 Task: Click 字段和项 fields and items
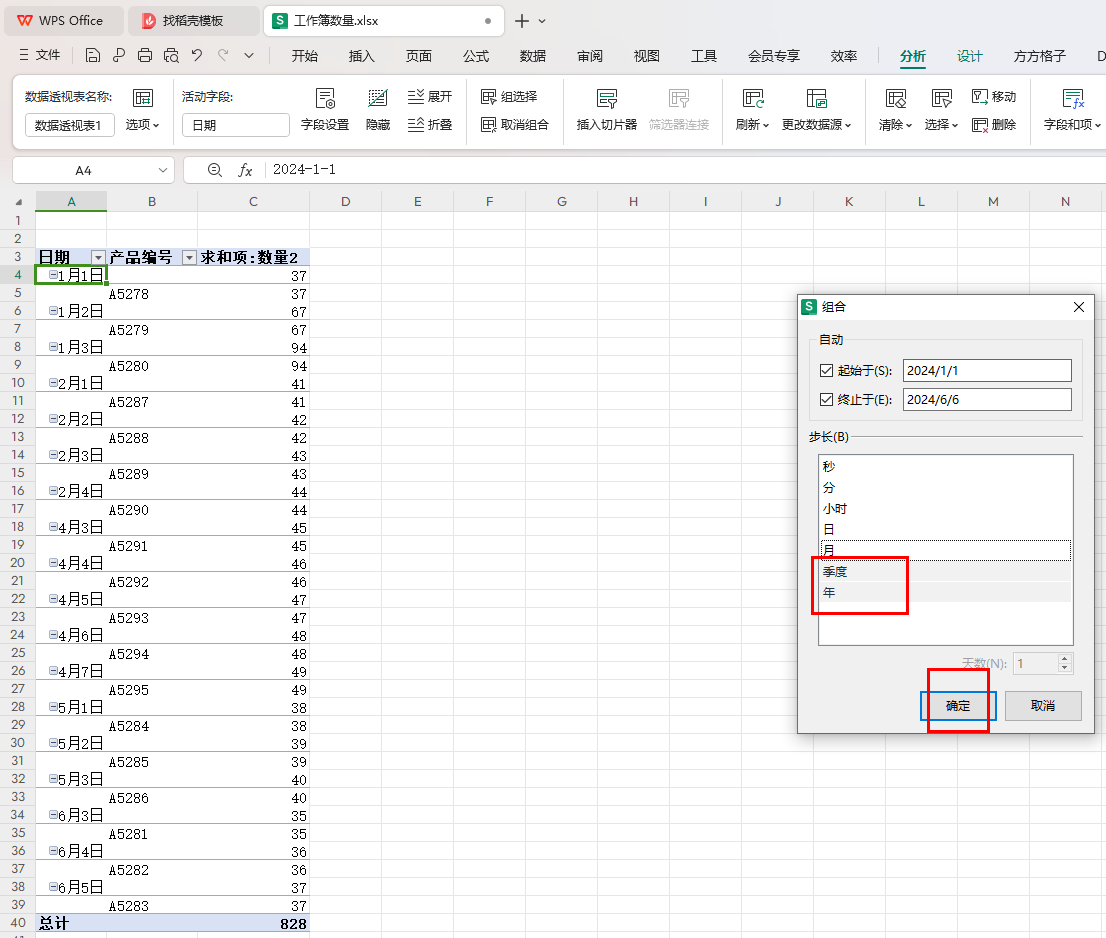point(1072,110)
